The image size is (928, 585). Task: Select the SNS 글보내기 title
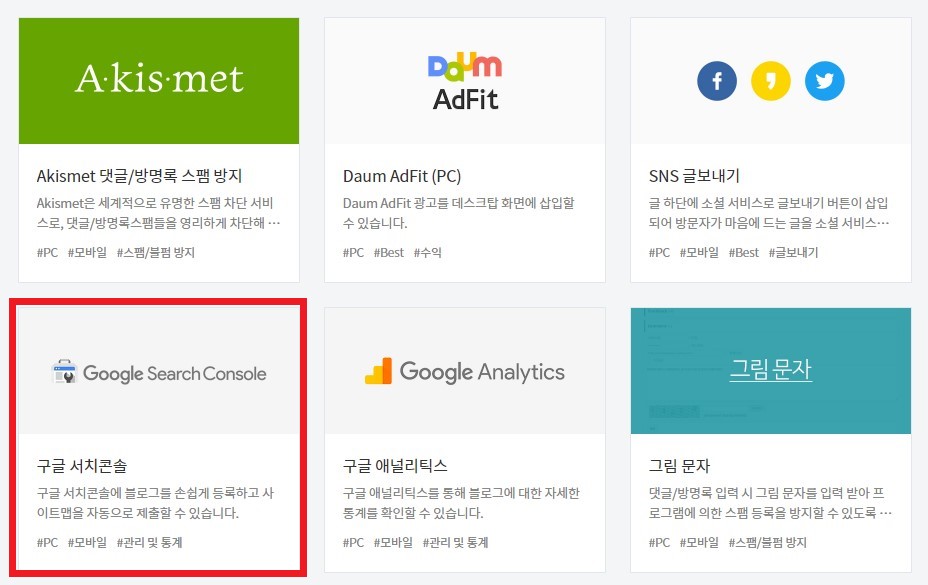pyautogui.click(x=694, y=176)
